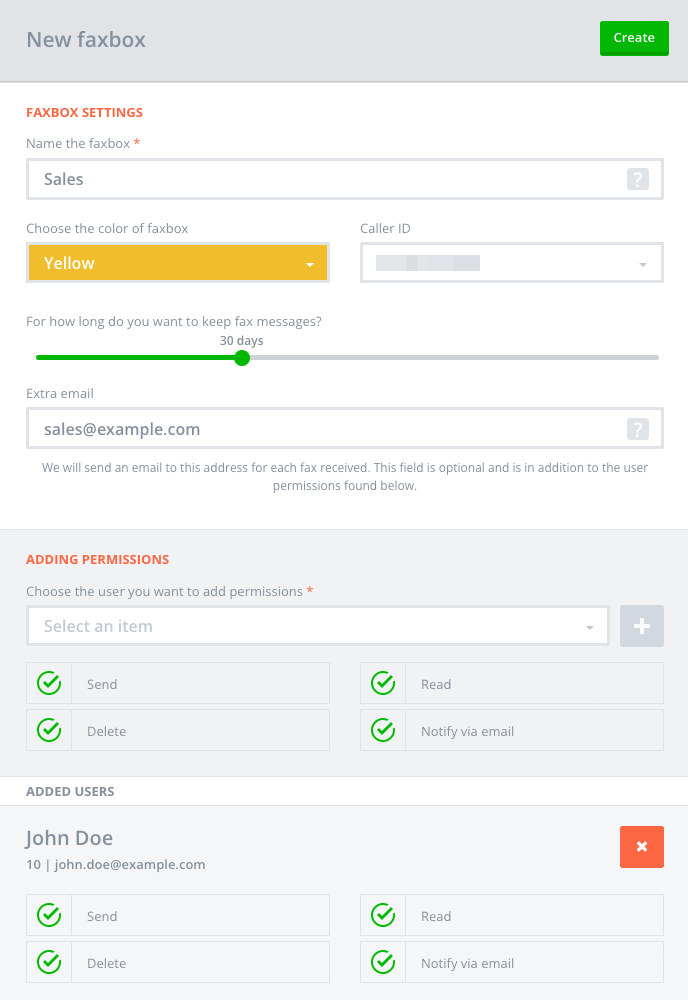688x1000 pixels.
Task: Click the help icon in faxbox name field
Action: click(638, 180)
